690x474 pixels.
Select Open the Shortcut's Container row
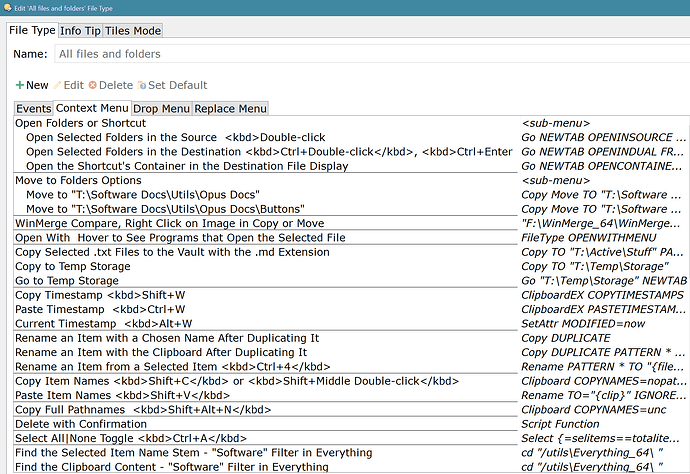point(352,166)
